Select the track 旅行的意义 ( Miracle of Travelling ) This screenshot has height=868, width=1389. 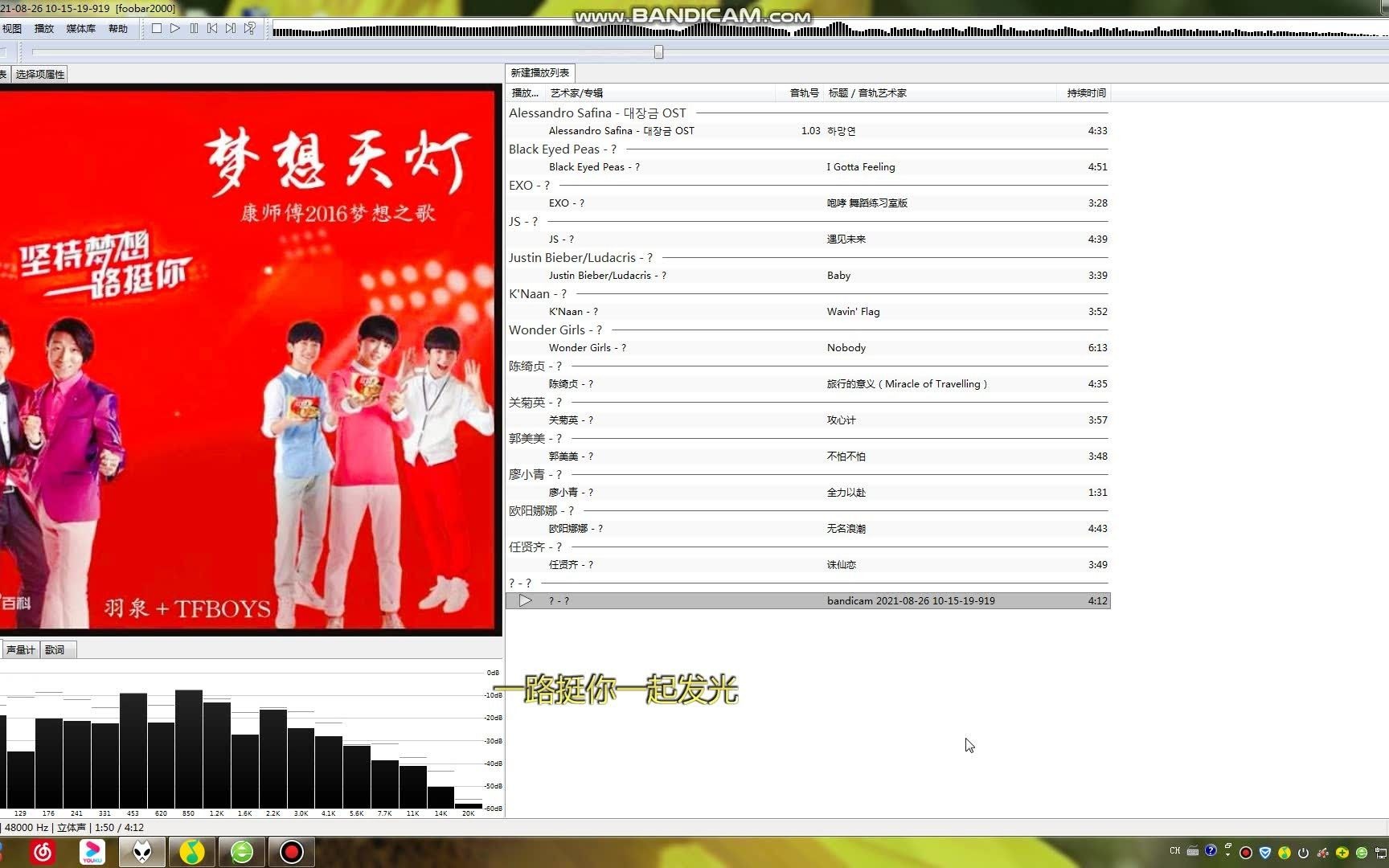(x=808, y=383)
